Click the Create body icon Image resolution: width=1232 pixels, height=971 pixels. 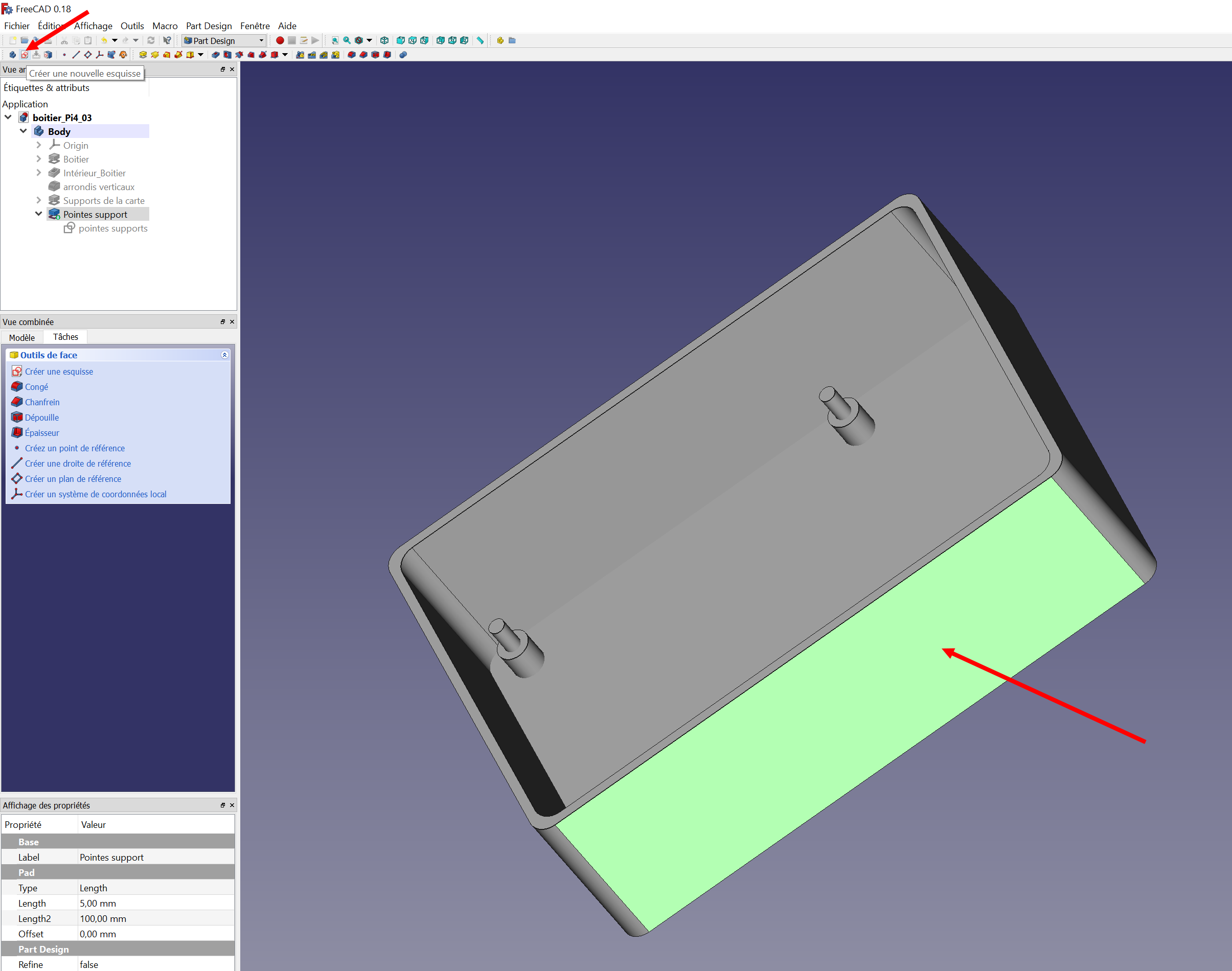click(x=12, y=55)
